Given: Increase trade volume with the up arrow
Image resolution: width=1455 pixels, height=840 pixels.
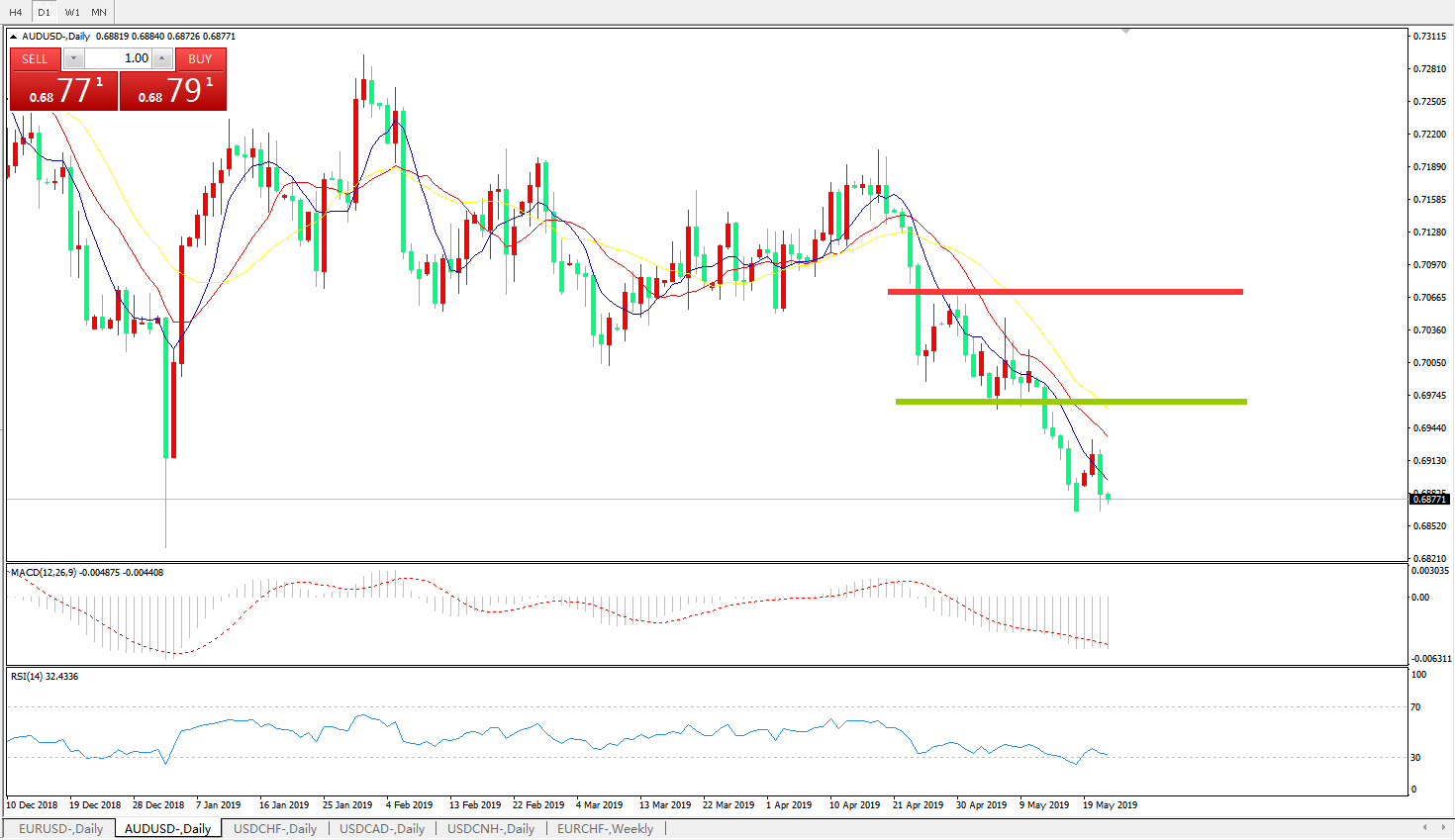Looking at the screenshot, I should 162,59.
